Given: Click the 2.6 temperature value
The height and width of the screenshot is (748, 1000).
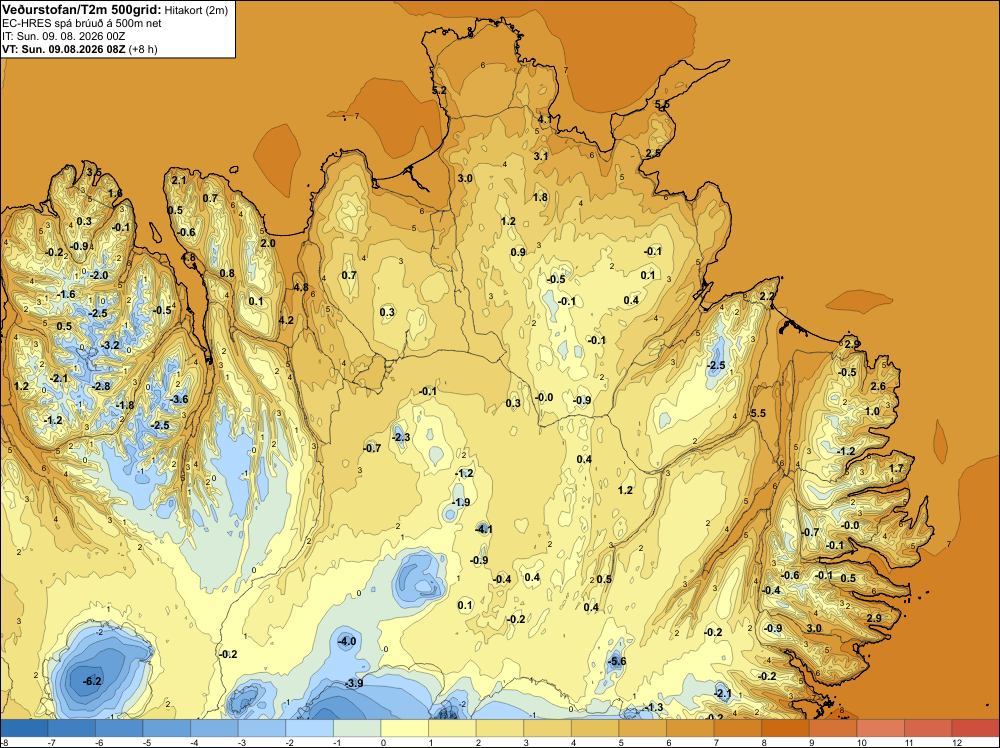Looking at the screenshot, I should pos(878,386).
